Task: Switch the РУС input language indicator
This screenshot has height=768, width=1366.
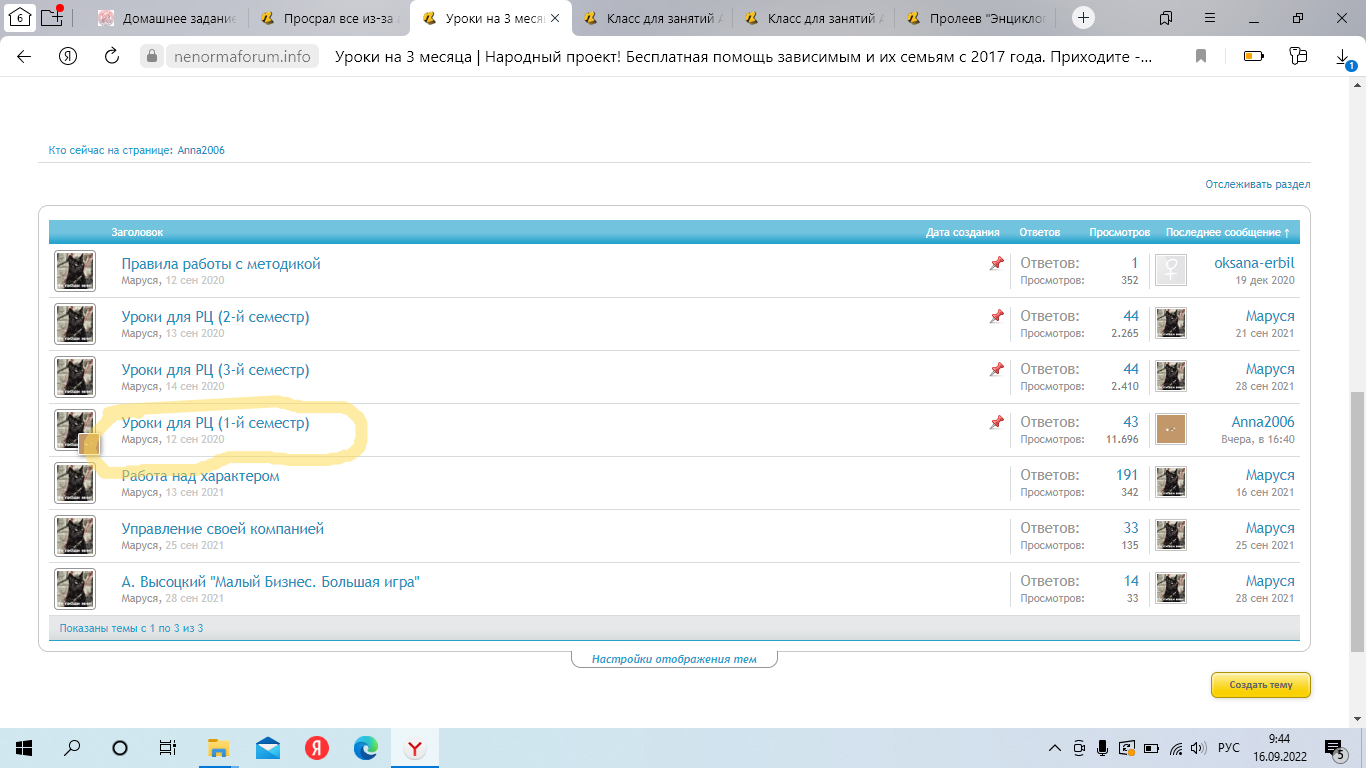Action: pyautogui.click(x=1229, y=748)
